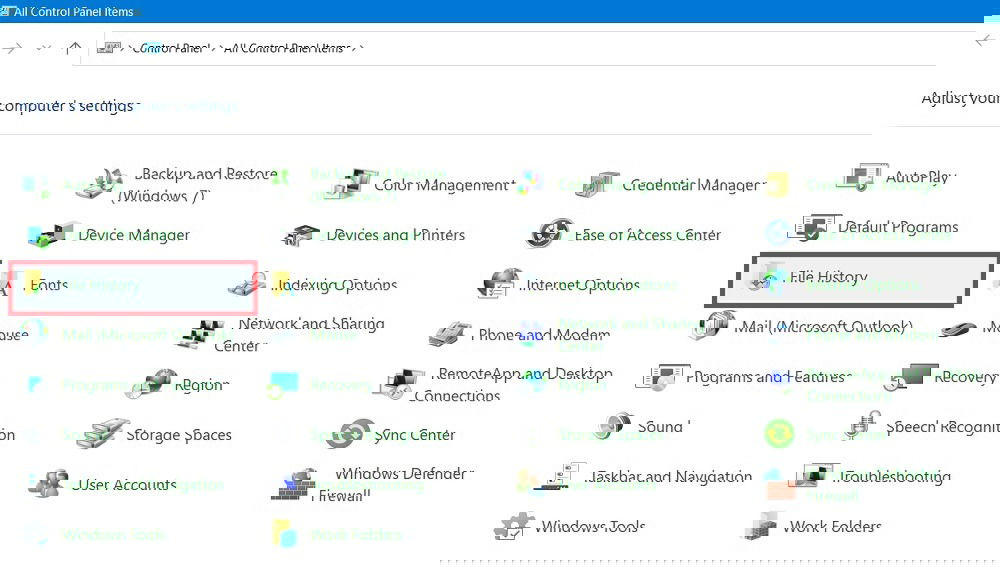Open Ease of Access Center icon
Image resolution: width=1000 pixels, height=567 pixels.
pyautogui.click(x=550, y=234)
